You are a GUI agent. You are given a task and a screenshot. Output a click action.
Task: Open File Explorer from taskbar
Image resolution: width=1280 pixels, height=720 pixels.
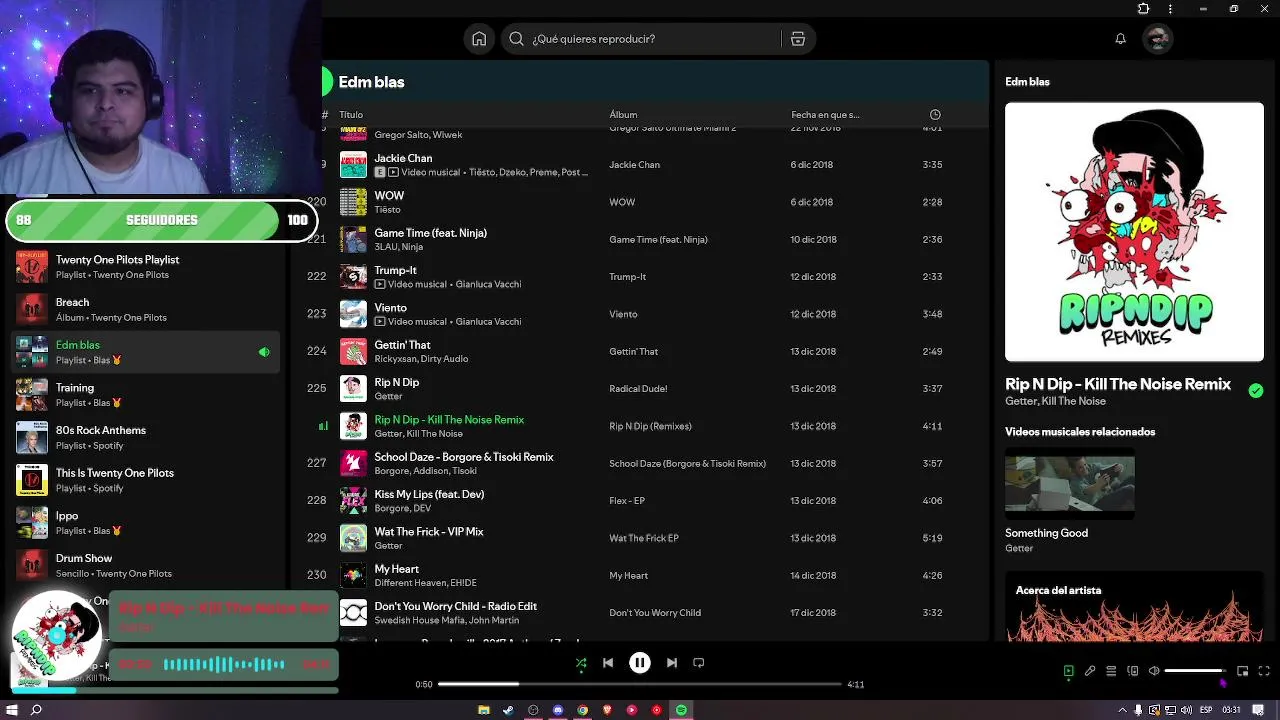click(484, 710)
